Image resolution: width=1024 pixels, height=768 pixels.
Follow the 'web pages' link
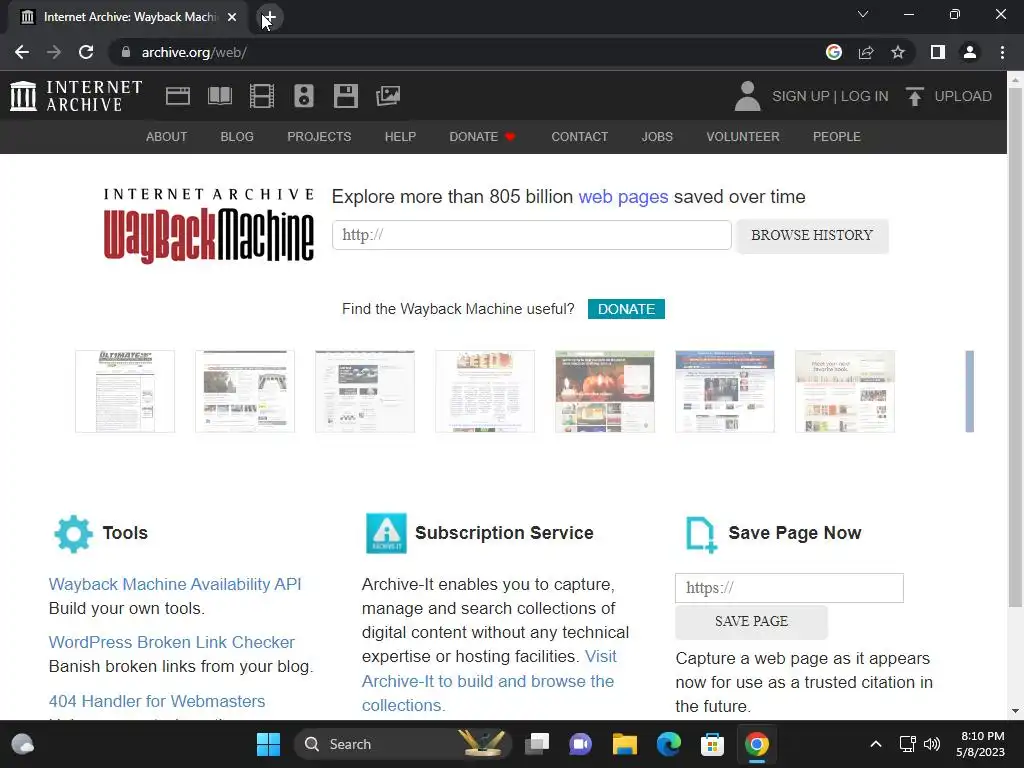coord(623,197)
